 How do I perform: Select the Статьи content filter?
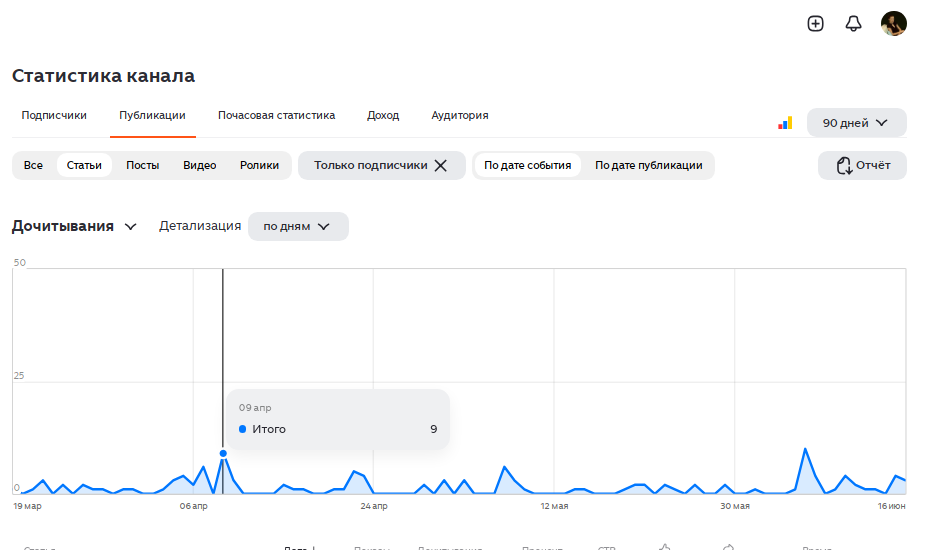coord(84,166)
